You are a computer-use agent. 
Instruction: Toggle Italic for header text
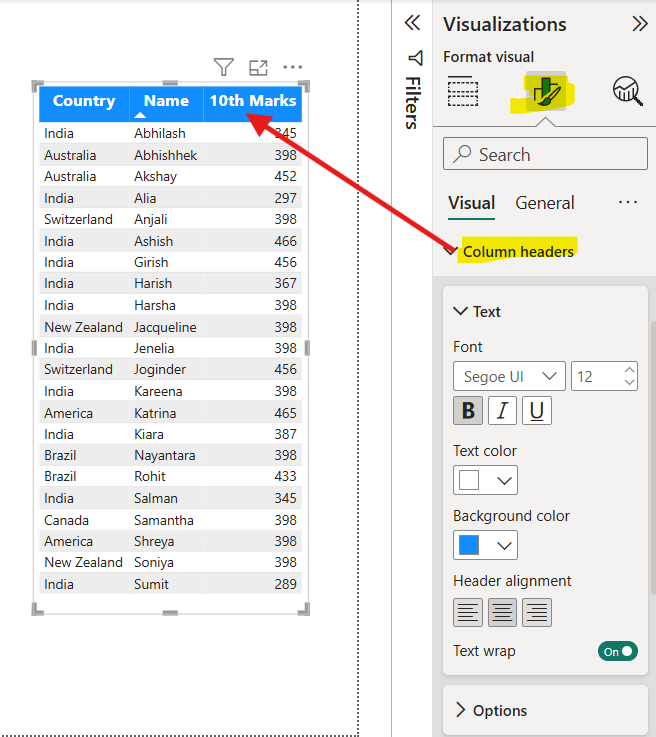point(502,410)
